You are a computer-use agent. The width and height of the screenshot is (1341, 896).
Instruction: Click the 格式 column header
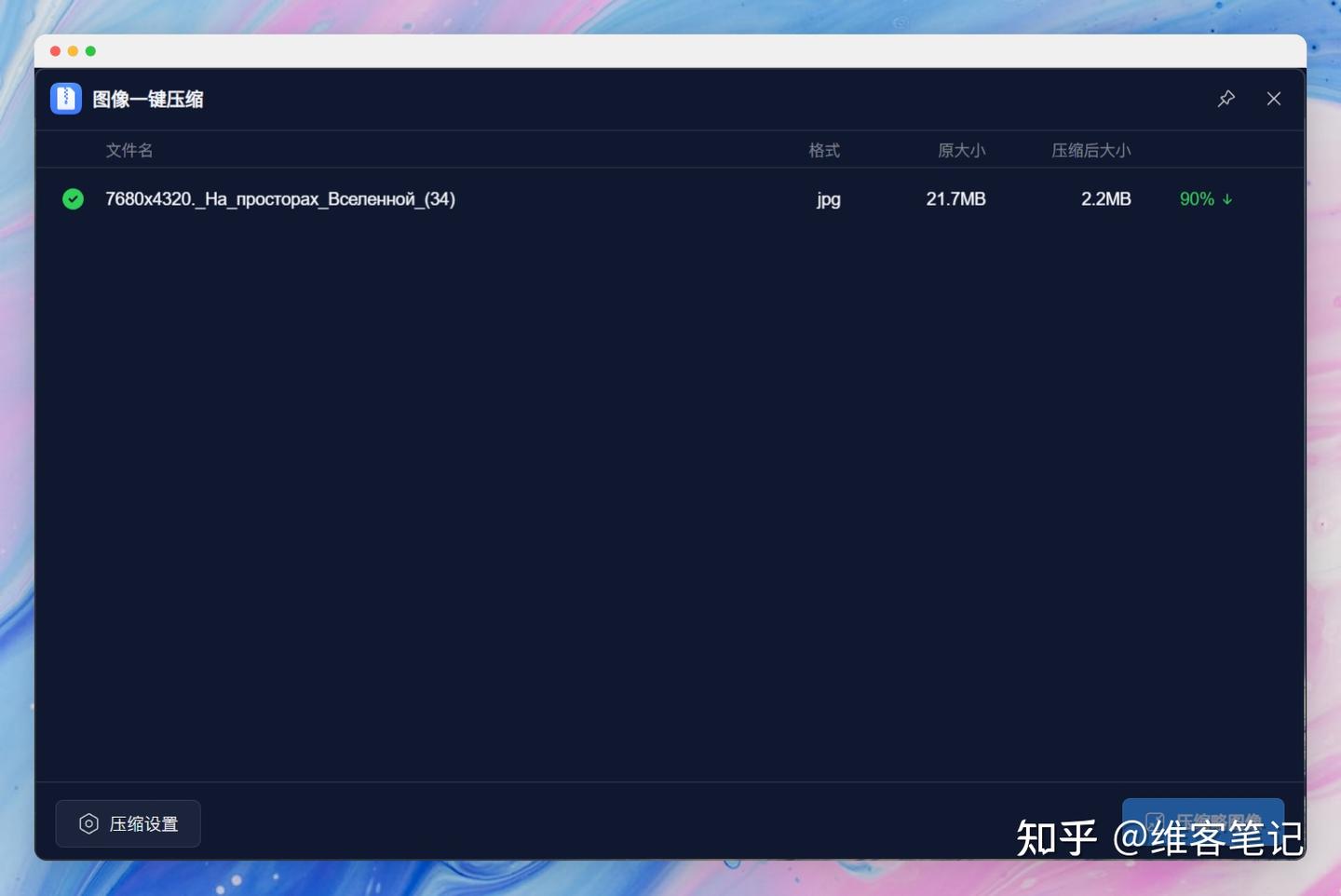coord(825,149)
